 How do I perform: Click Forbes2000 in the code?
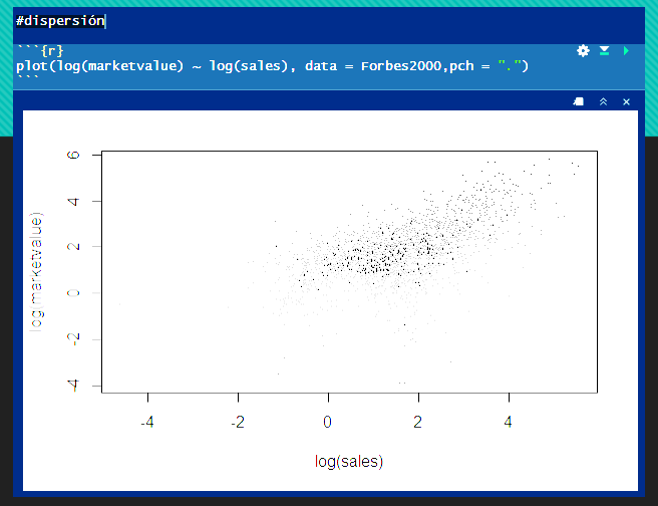[x=401, y=66]
